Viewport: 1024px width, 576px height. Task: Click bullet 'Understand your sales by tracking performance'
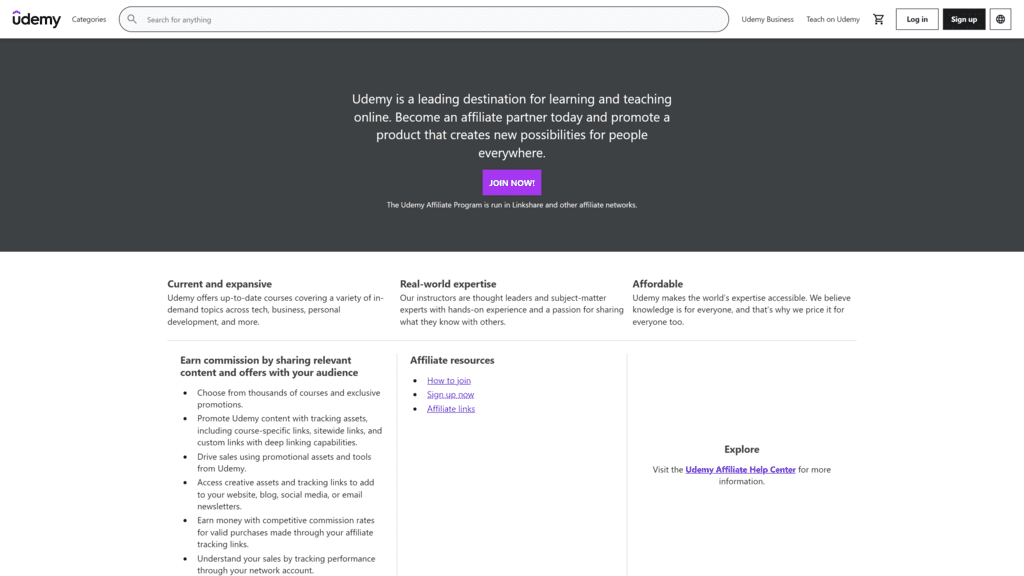[x=286, y=564]
